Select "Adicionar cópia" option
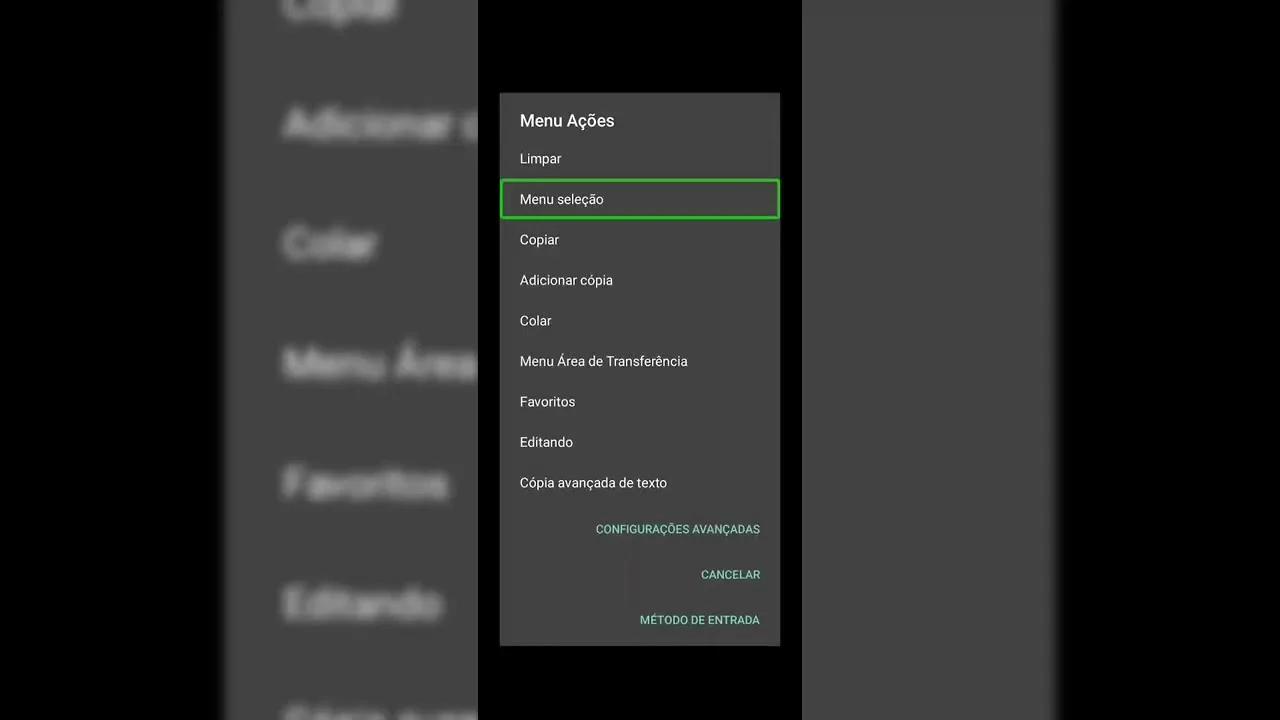The image size is (1280, 720). pos(566,280)
